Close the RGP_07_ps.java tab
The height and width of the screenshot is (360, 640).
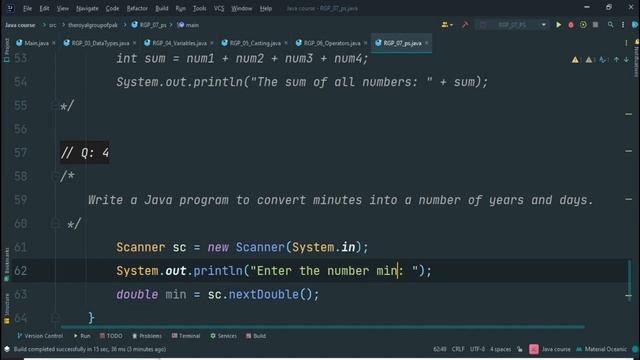point(427,43)
